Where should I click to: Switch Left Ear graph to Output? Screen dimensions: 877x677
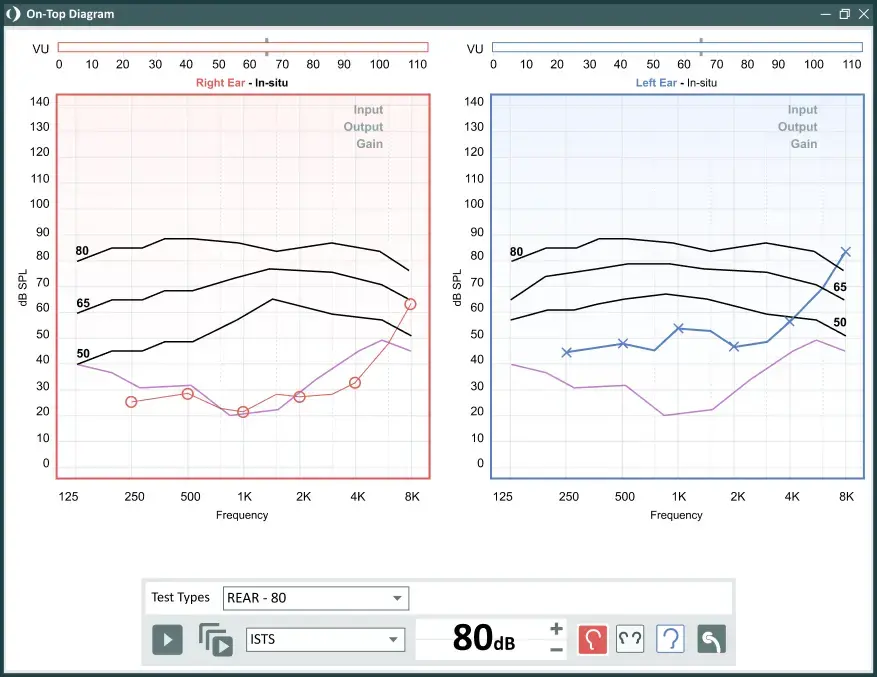pos(798,127)
